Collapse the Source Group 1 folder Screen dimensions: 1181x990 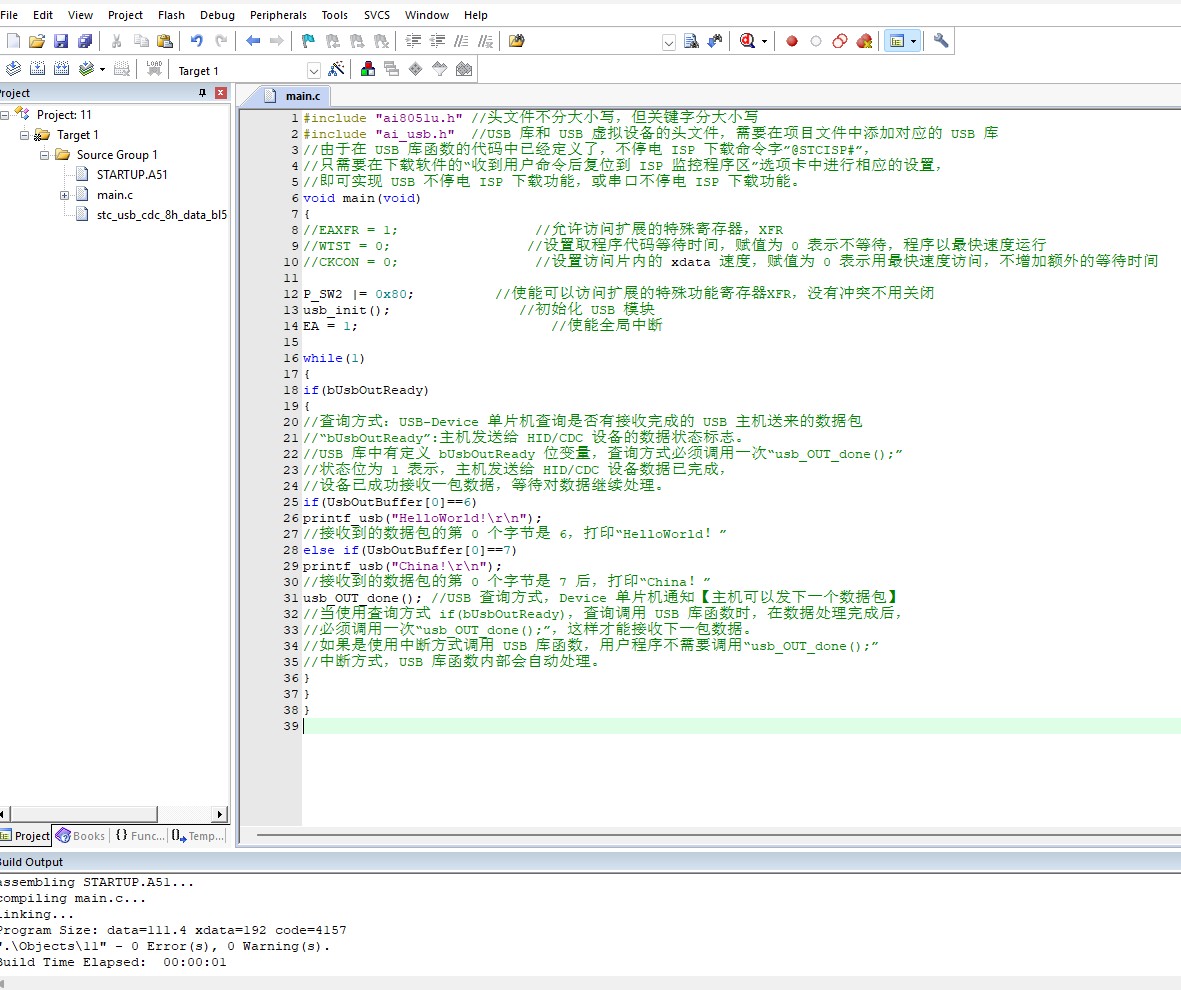pyautogui.click(x=44, y=154)
